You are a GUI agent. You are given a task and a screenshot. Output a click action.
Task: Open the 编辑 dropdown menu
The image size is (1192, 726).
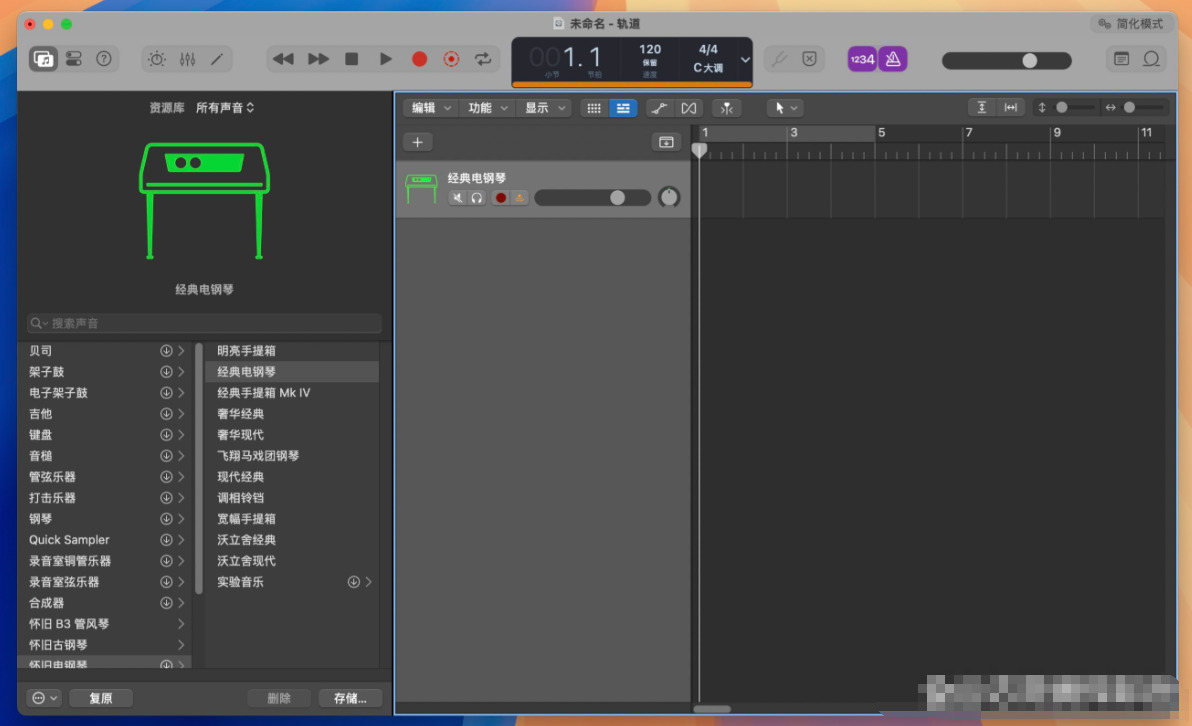click(431, 108)
